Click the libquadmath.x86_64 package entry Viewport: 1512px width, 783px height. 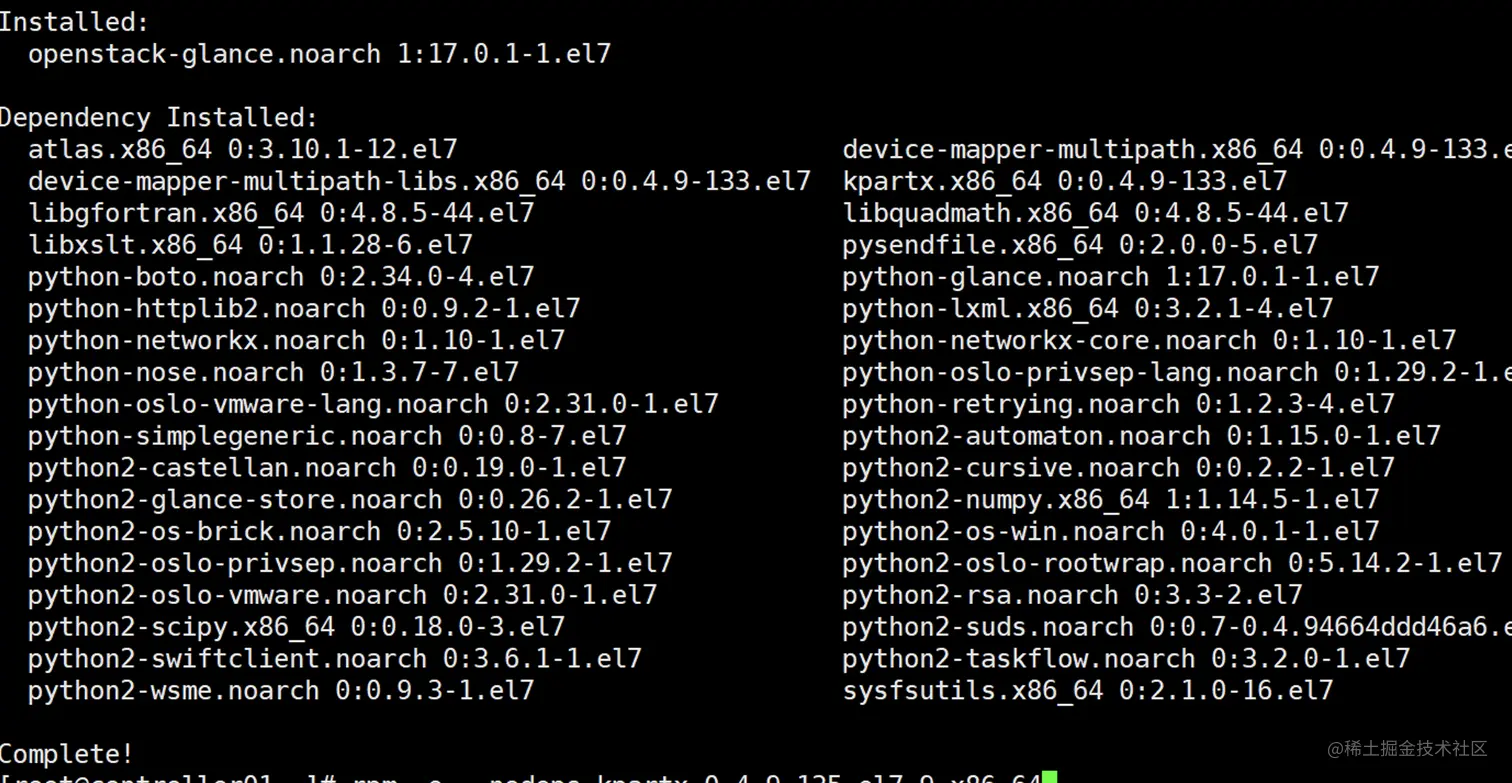click(x=1095, y=213)
